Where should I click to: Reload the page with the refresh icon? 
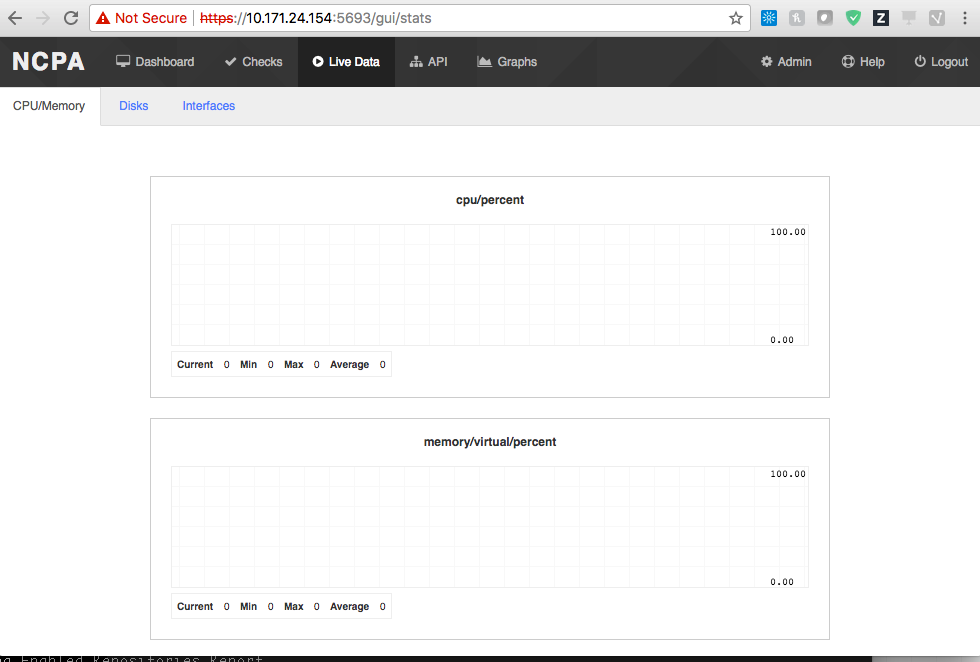point(70,17)
